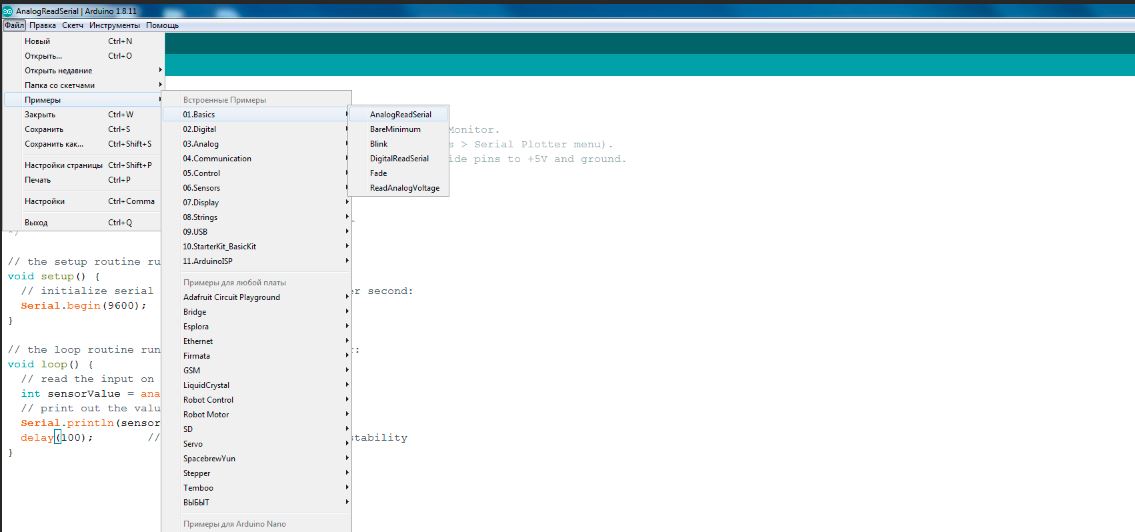This screenshot has width=1135, height=532.
Task: Click the delay(100) code line
Action: click(57, 438)
